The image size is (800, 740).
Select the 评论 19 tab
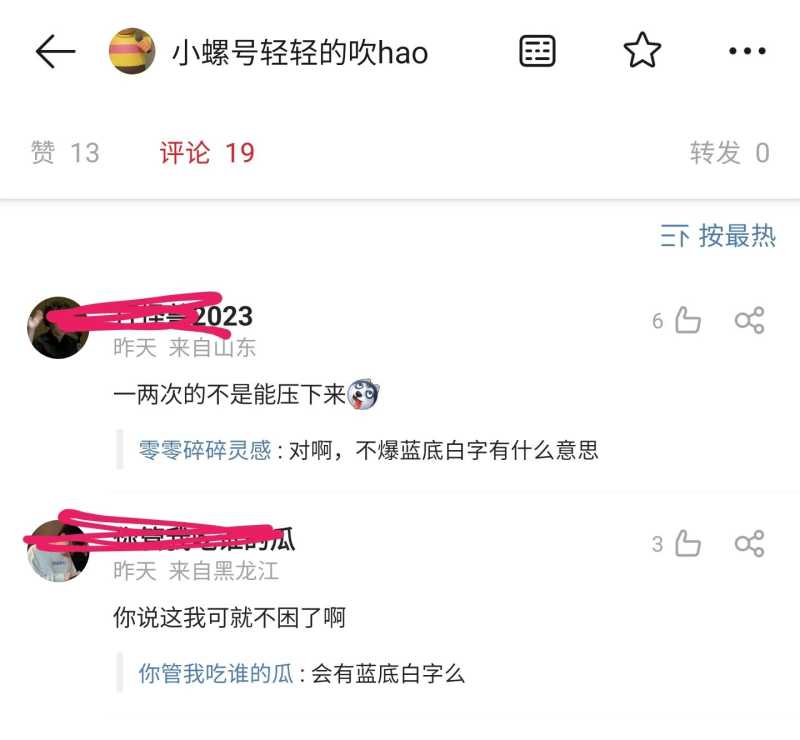pyautogui.click(x=207, y=153)
